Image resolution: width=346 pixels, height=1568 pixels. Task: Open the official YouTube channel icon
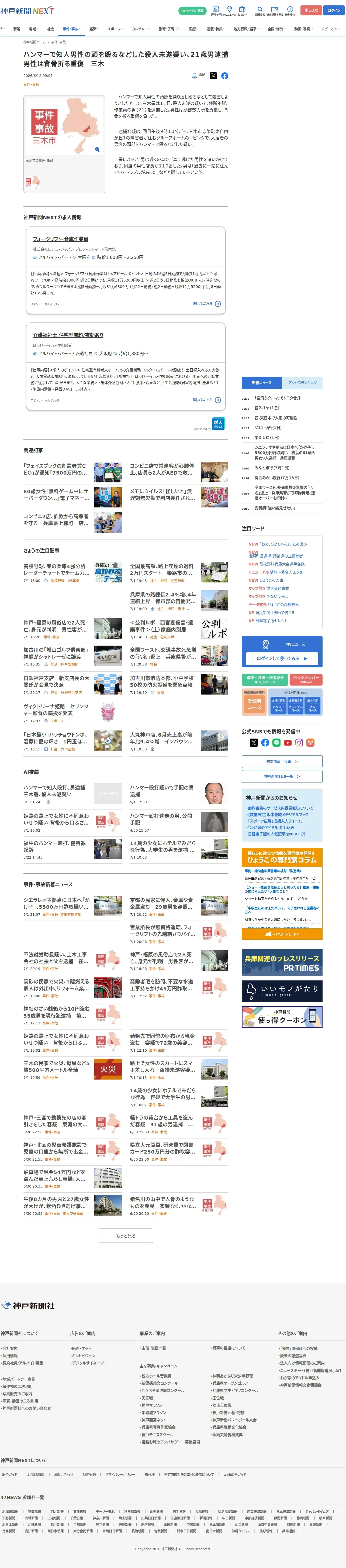tap(288, 743)
